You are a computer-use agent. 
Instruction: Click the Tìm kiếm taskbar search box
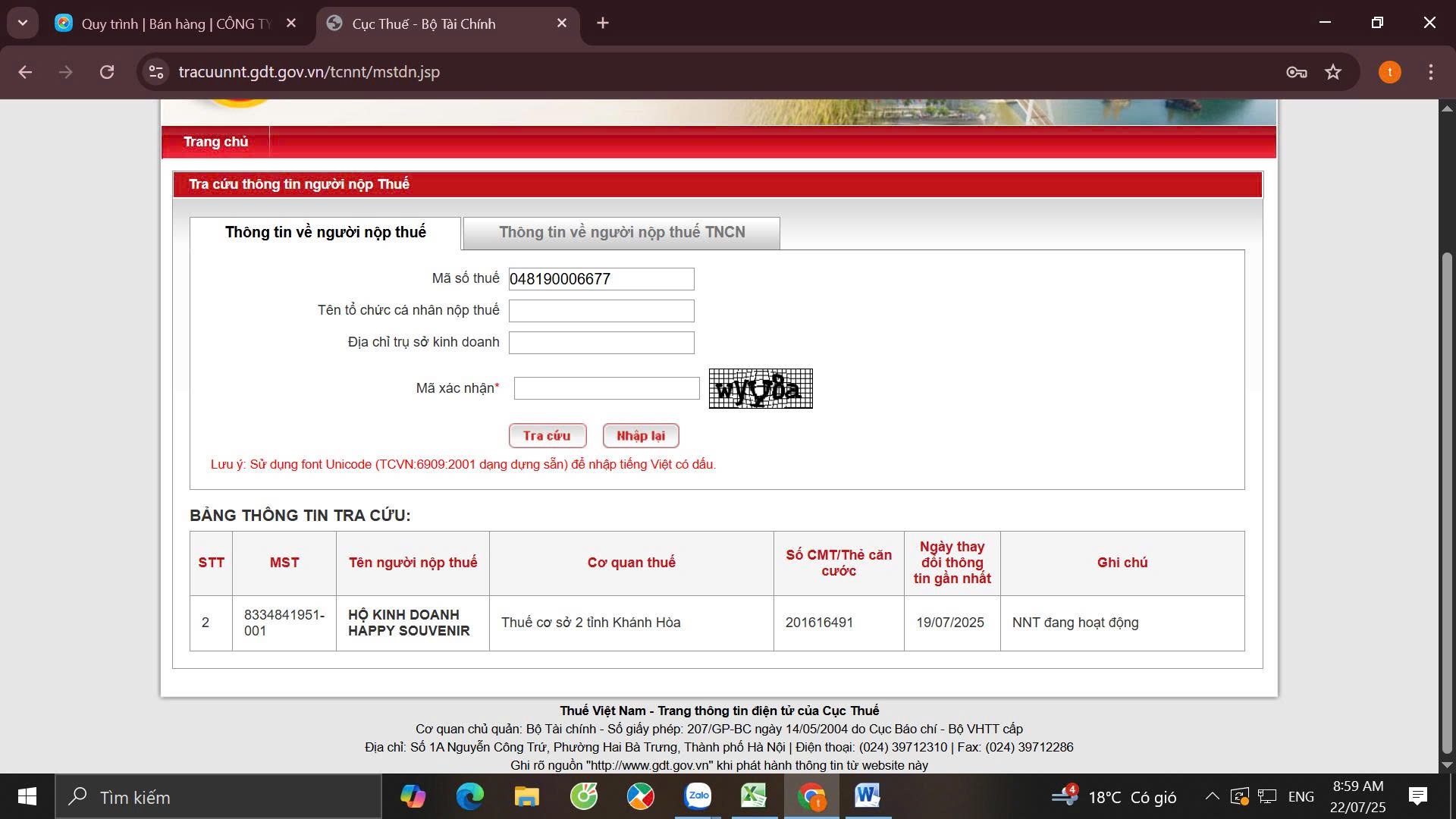[x=218, y=797]
